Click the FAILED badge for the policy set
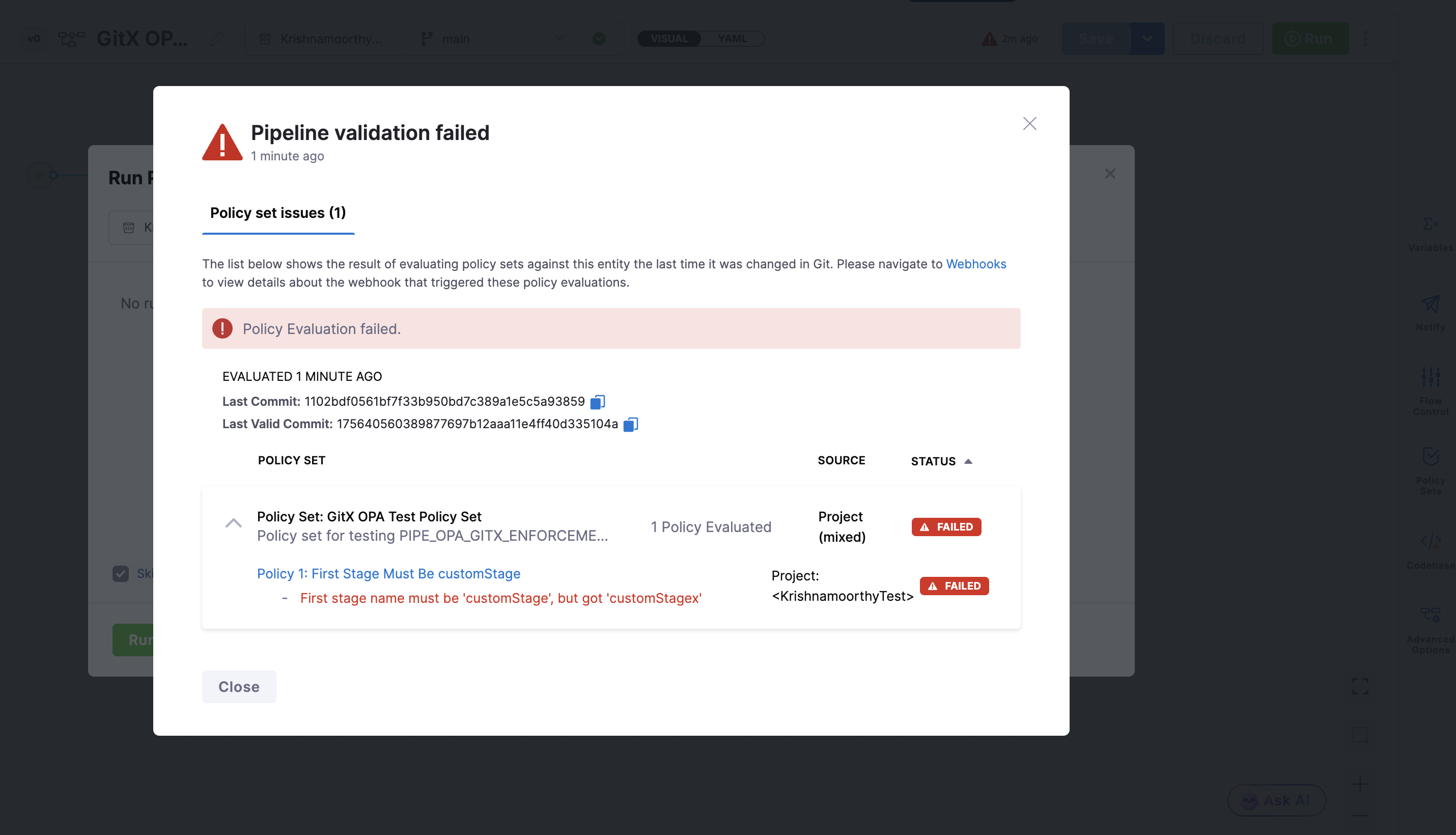The height and width of the screenshot is (835, 1456). (x=946, y=526)
